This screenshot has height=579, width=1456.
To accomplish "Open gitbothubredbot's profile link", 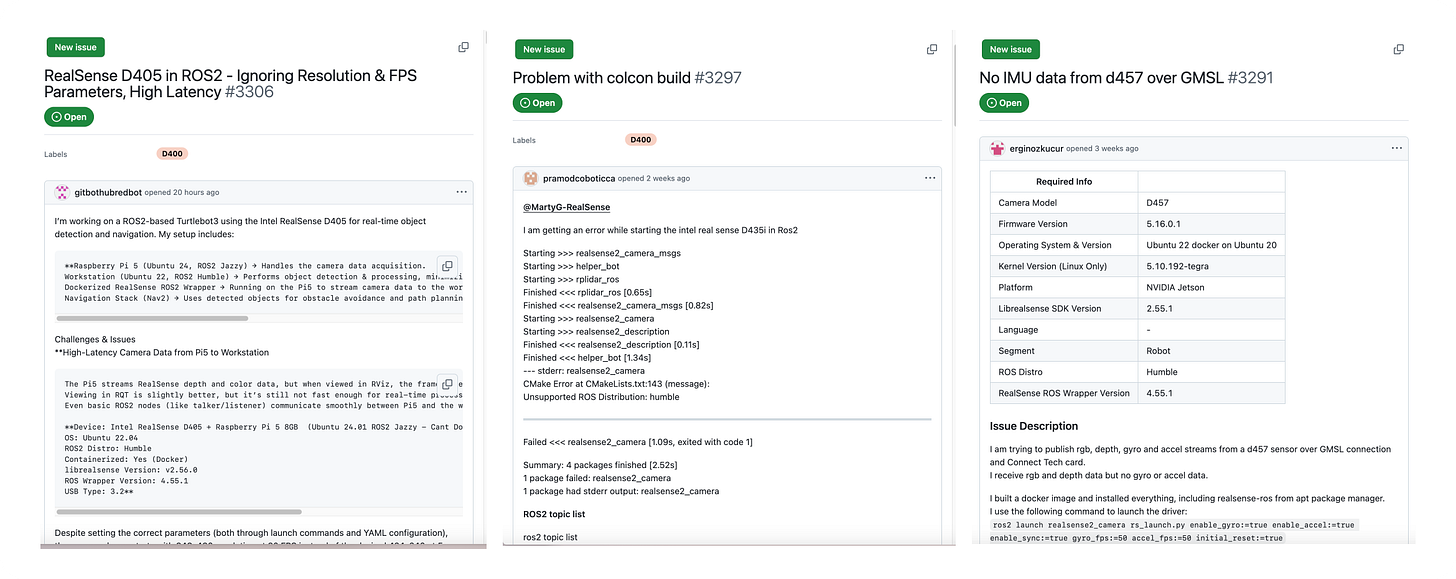I will pos(108,192).
